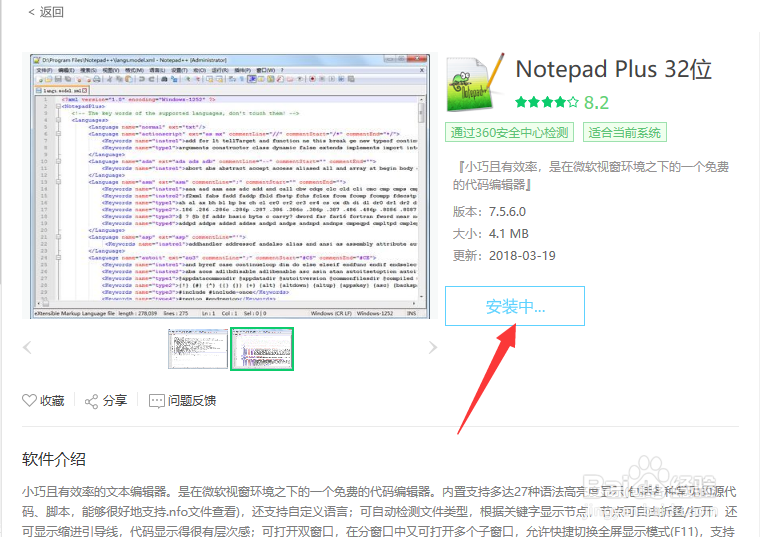The height and width of the screenshot is (537, 760).
Task: Click the 通过360安全中心检测 badge
Action: point(509,132)
